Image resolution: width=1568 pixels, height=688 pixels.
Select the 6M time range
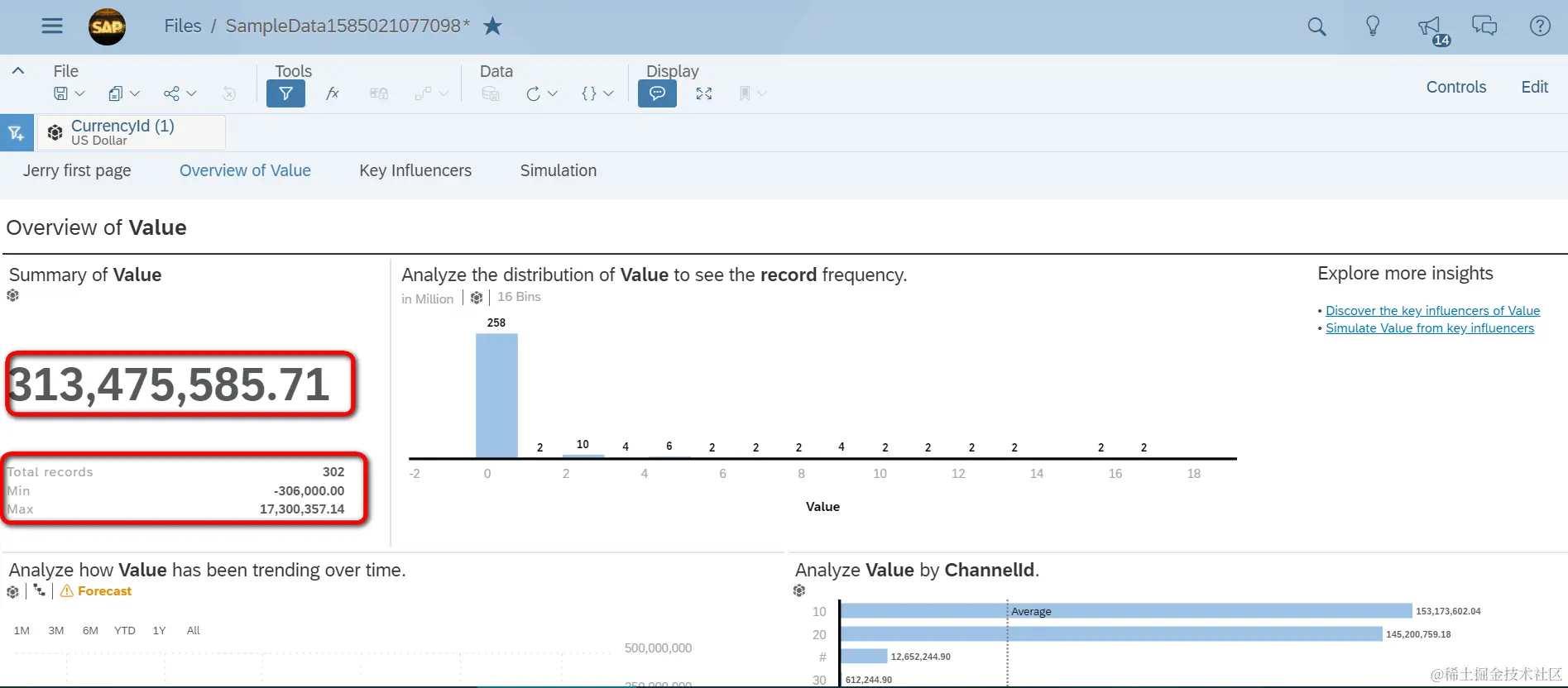coord(90,630)
